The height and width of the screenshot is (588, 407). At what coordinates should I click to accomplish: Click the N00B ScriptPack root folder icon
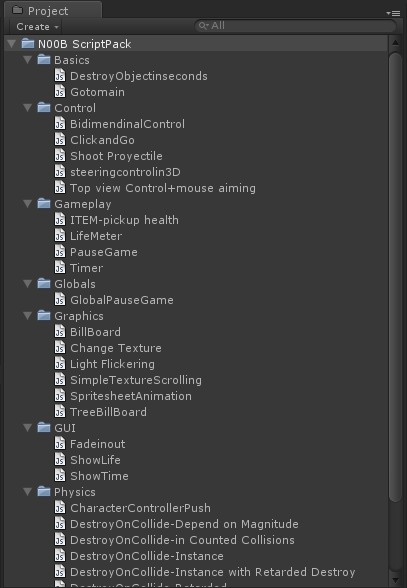28,44
